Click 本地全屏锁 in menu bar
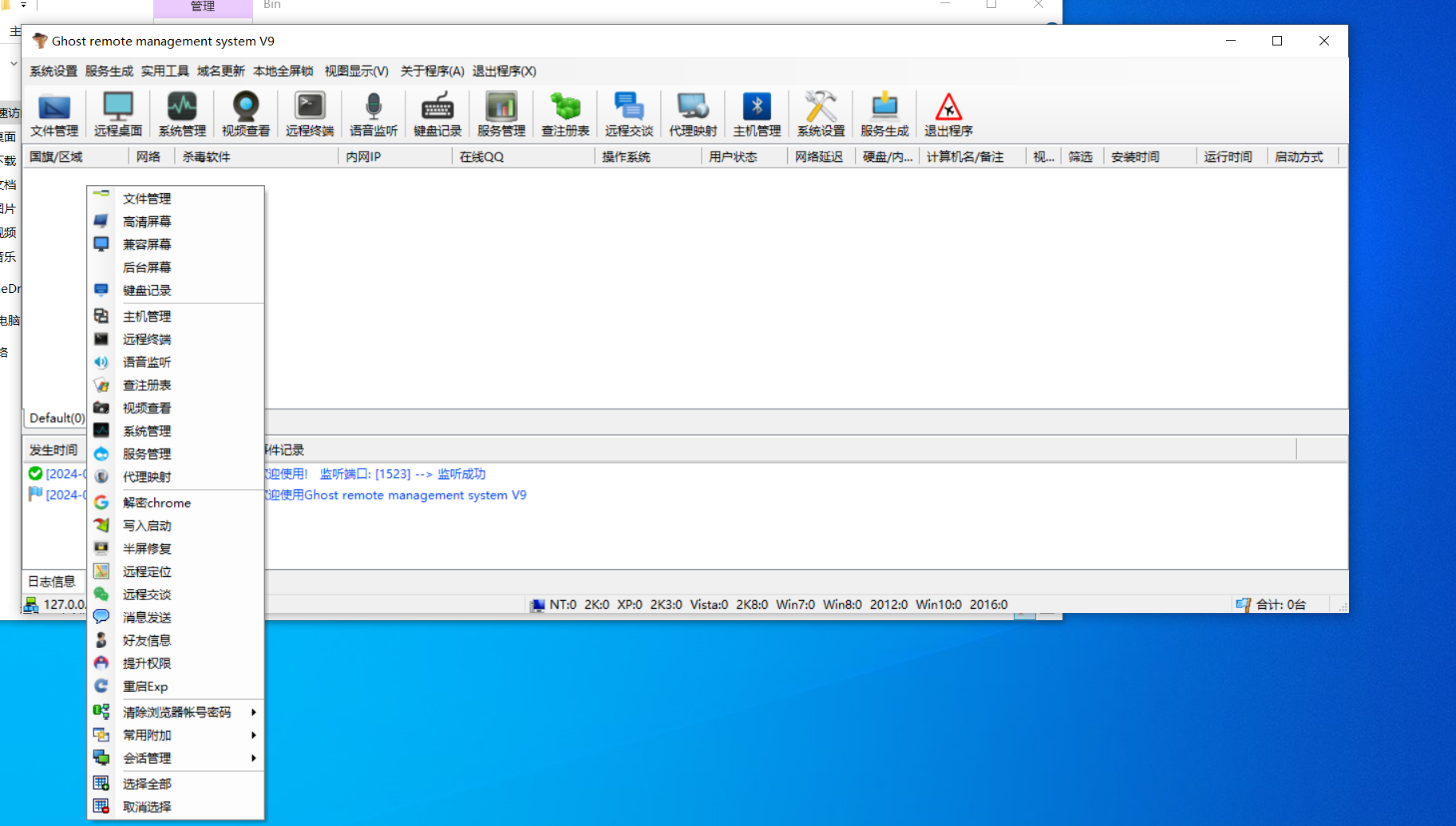 point(283,71)
